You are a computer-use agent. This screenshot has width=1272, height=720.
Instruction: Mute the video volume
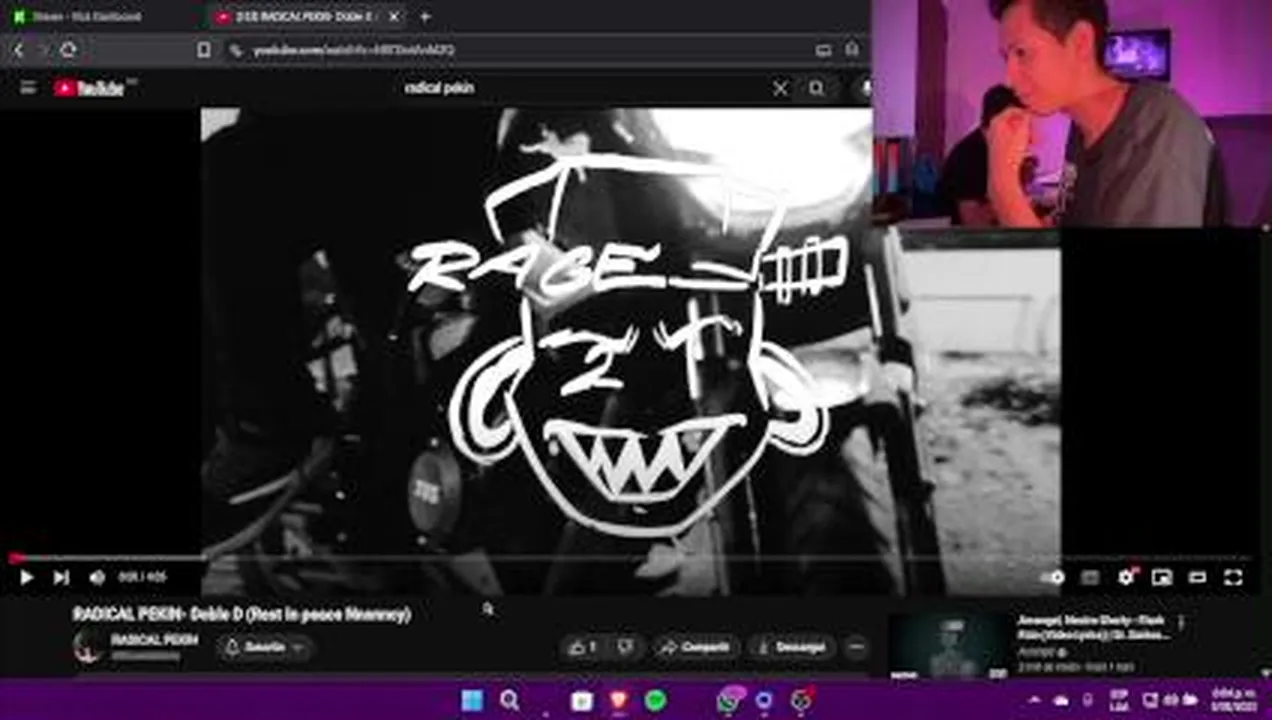(97, 577)
